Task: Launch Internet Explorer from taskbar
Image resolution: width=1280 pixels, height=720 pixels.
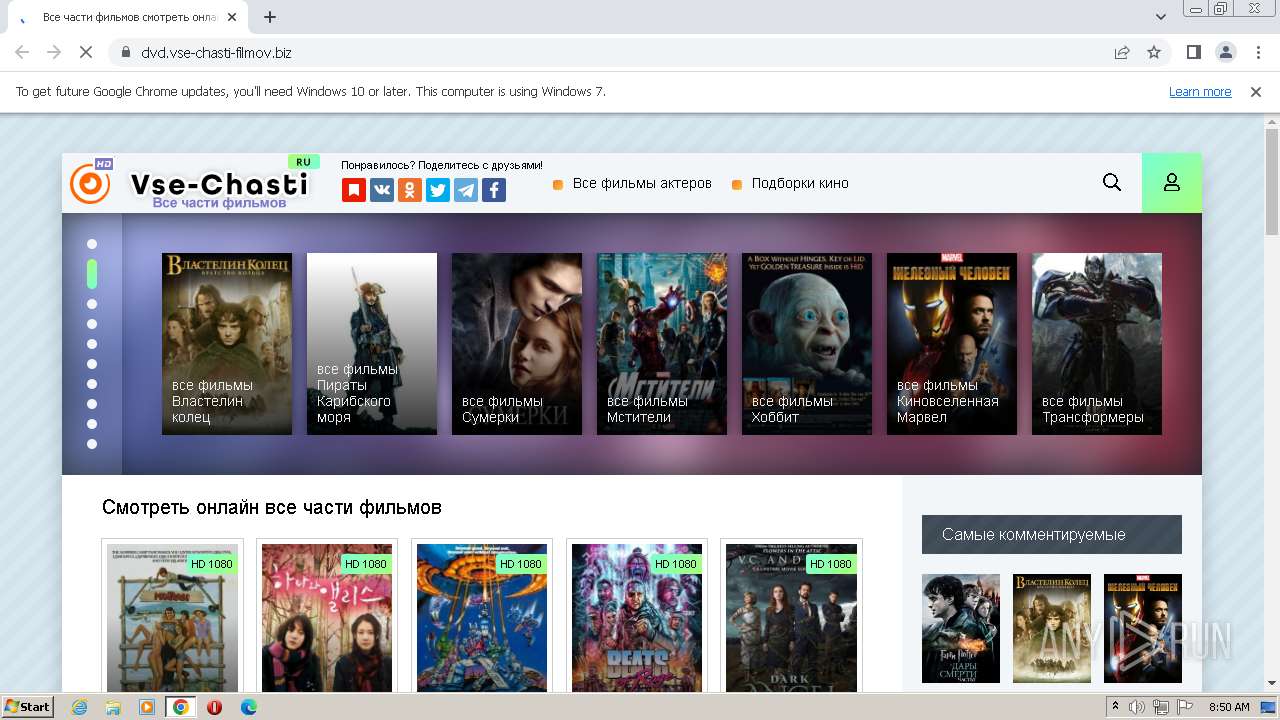Action: (80, 707)
